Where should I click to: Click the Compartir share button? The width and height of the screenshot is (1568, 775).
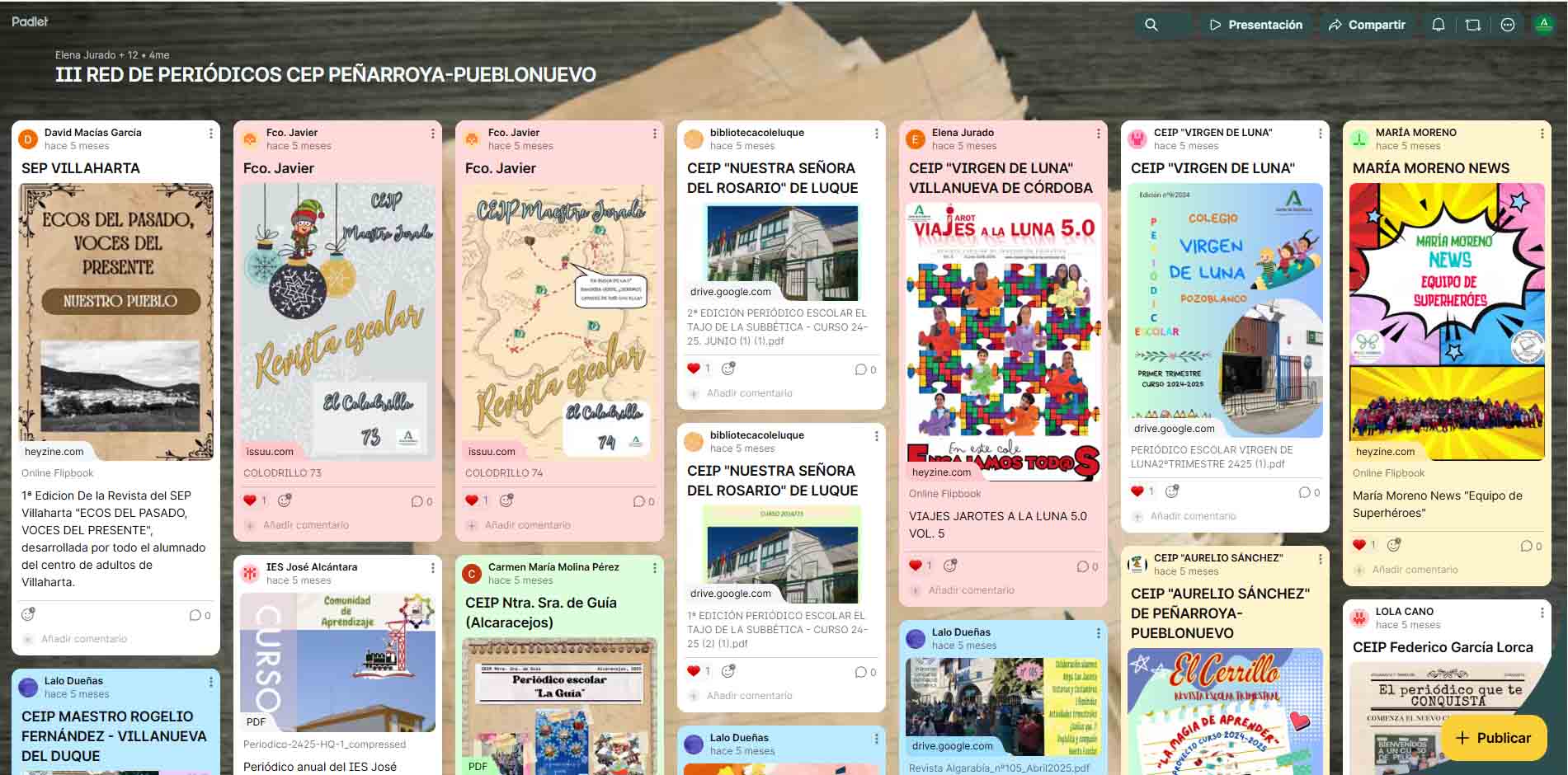[x=1368, y=25]
